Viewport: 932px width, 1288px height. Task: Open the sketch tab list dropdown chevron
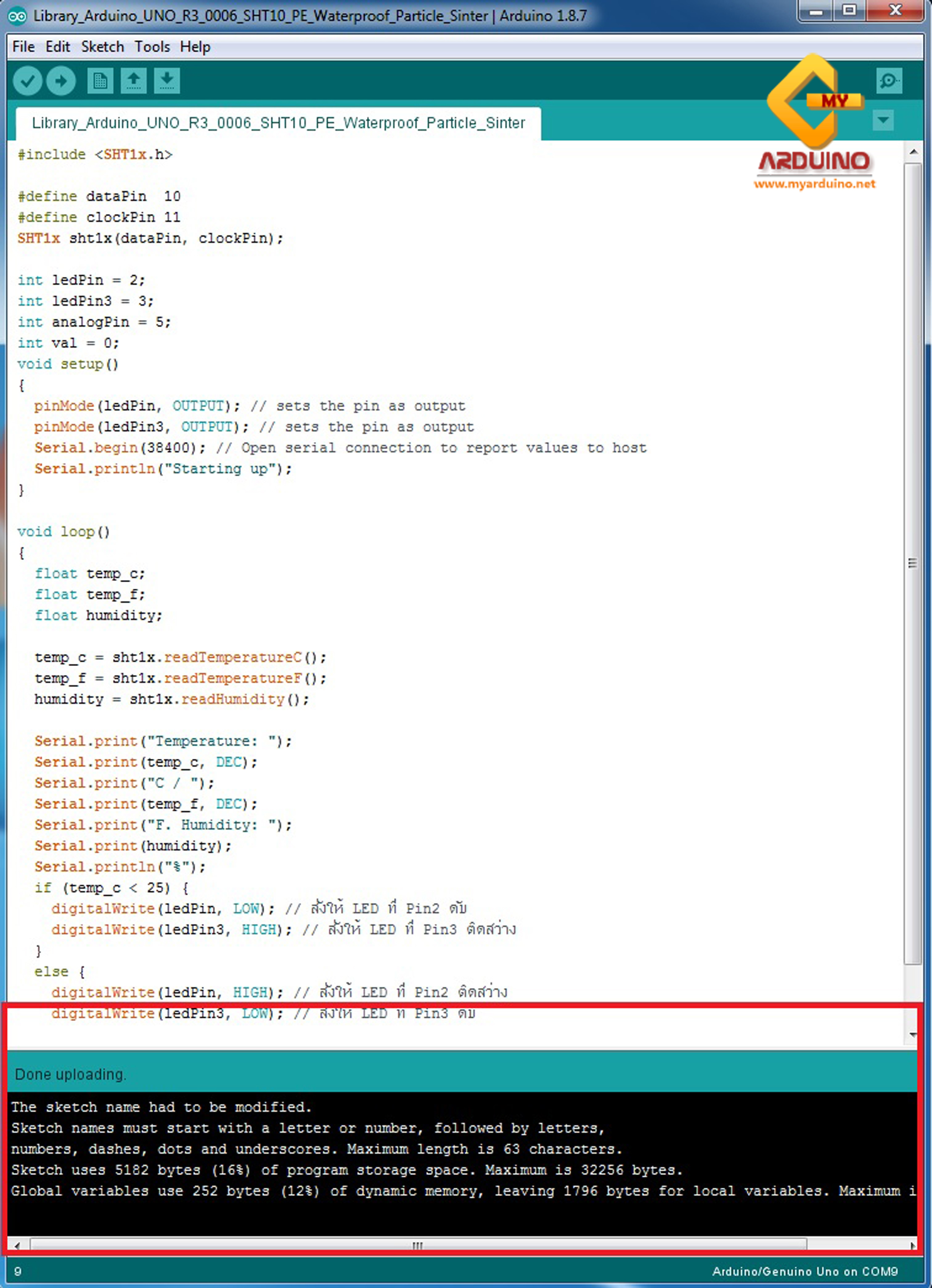[x=882, y=120]
